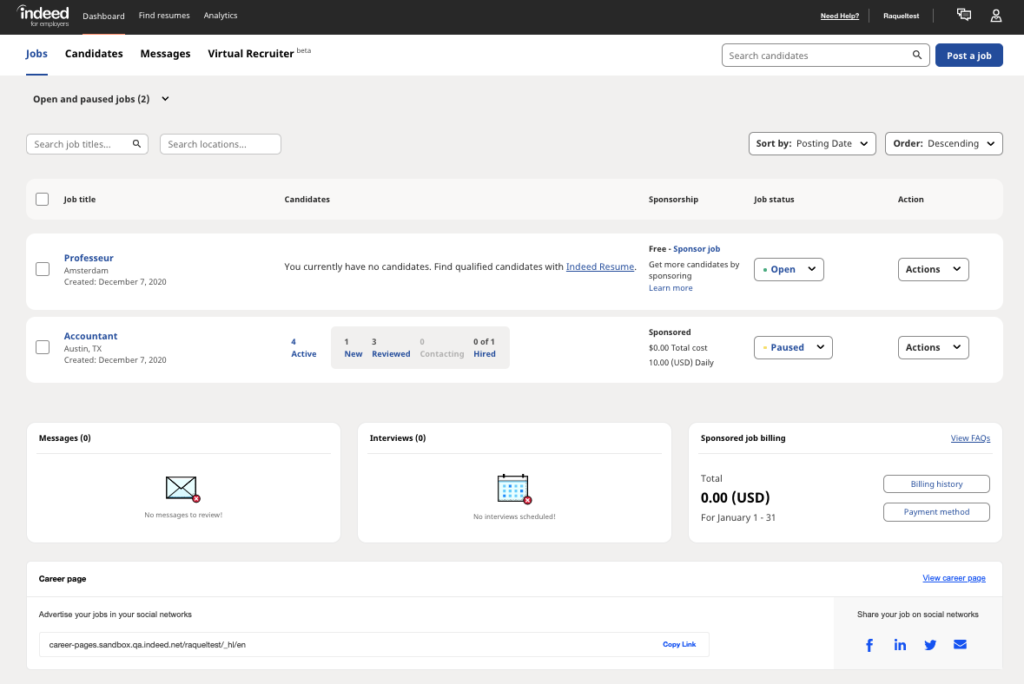Screen dimensions: 1024x684
Task: Open the Order Descending dropdown
Action: point(944,144)
